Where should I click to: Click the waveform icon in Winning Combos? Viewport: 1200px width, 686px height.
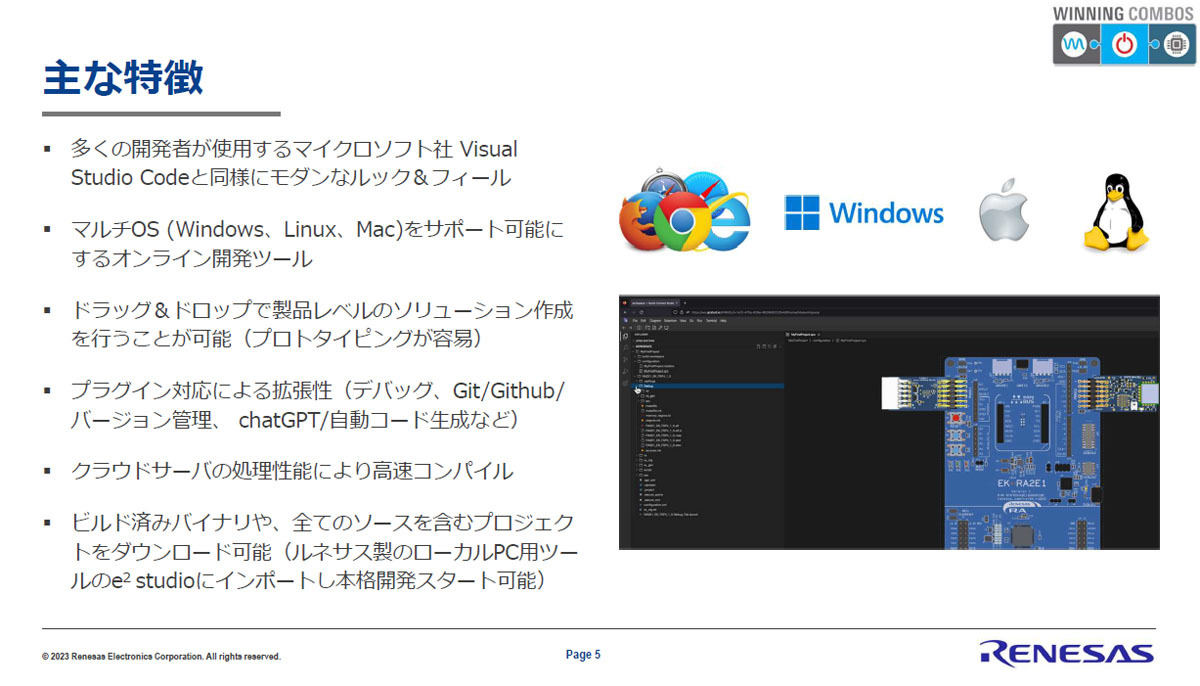1076,45
